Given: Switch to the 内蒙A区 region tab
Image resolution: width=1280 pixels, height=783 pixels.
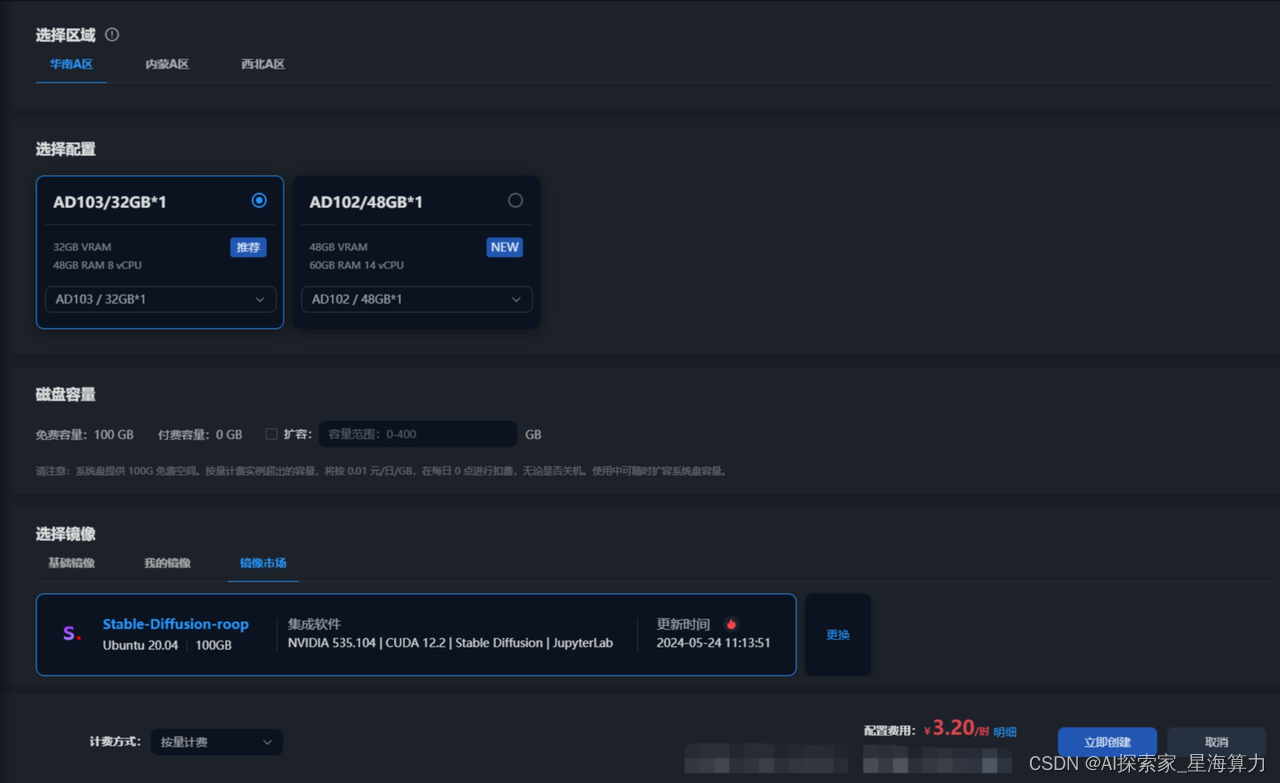Looking at the screenshot, I should tap(167, 64).
